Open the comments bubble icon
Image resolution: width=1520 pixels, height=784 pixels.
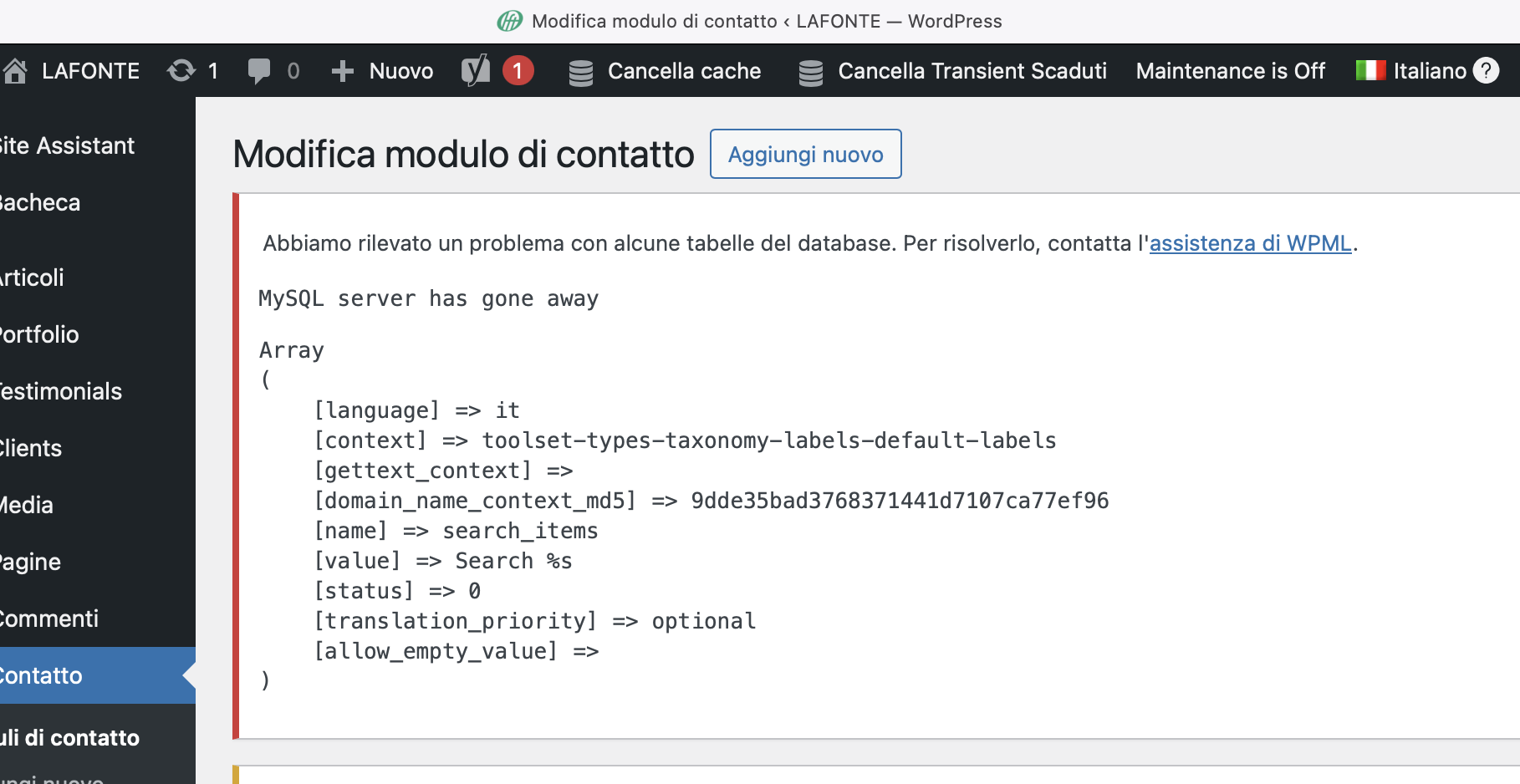tap(259, 72)
